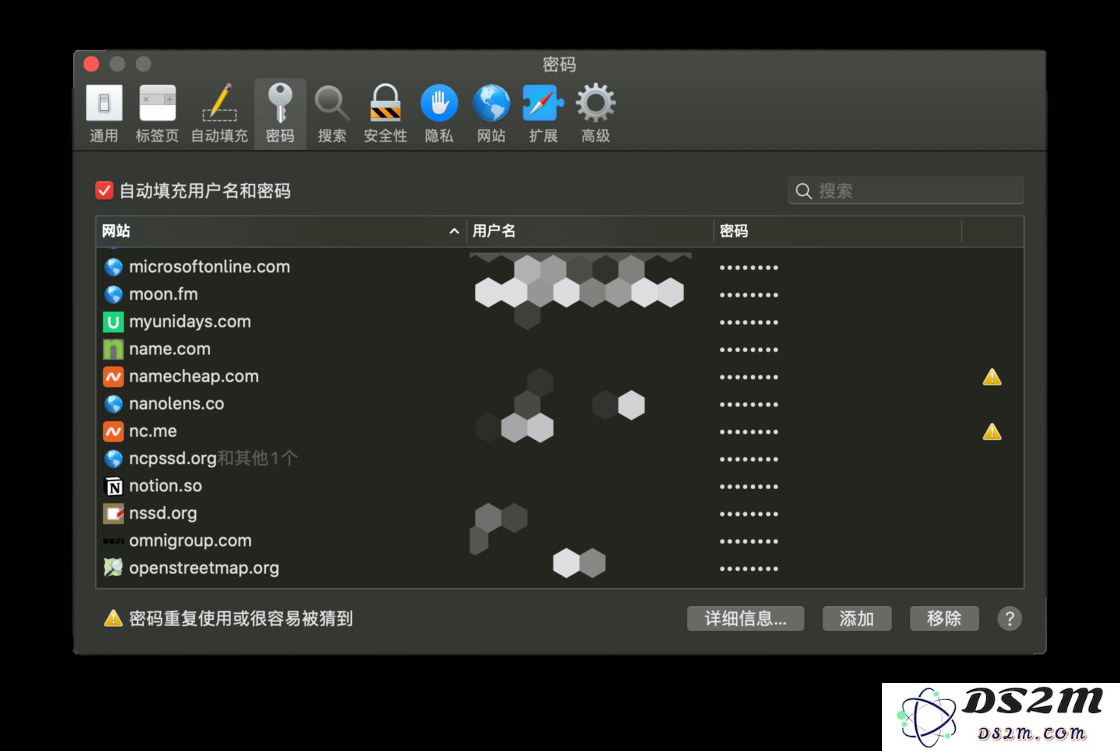Select the nssd.org website name
This screenshot has width=1120, height=751.
[x=163, y=513]
